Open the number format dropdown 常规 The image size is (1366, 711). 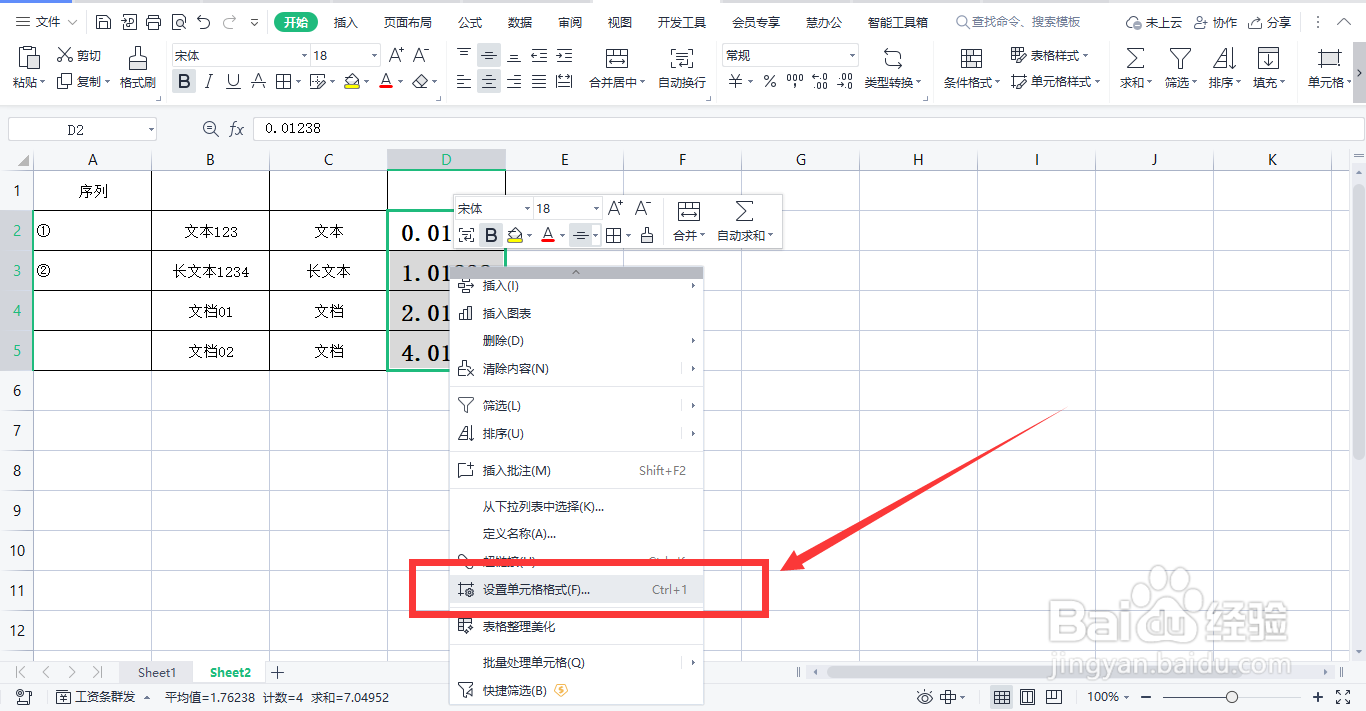point(852,56)
